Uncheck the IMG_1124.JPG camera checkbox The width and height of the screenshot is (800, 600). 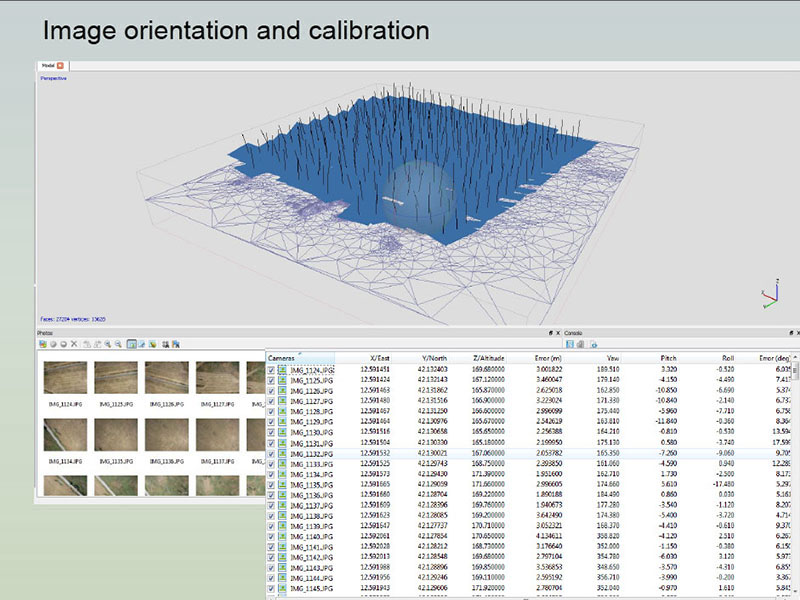[x=272, y=370]
